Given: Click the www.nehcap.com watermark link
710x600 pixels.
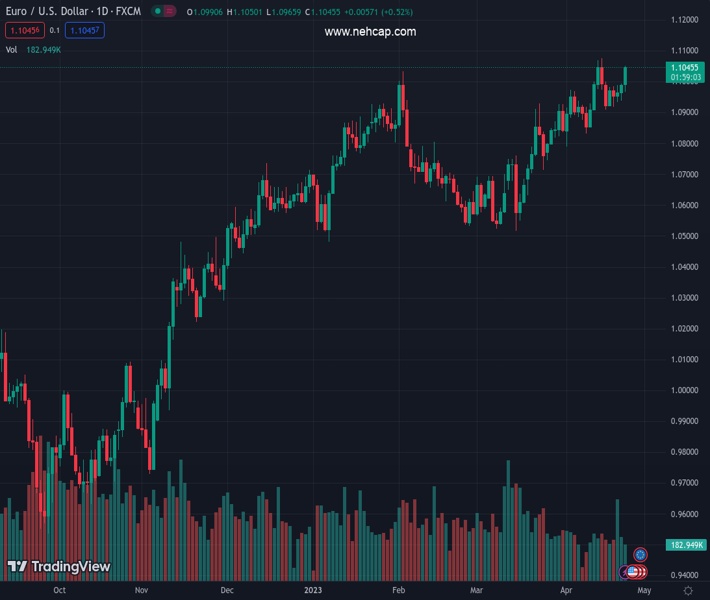Looking at the screenshot, I should tap(370, 32).
